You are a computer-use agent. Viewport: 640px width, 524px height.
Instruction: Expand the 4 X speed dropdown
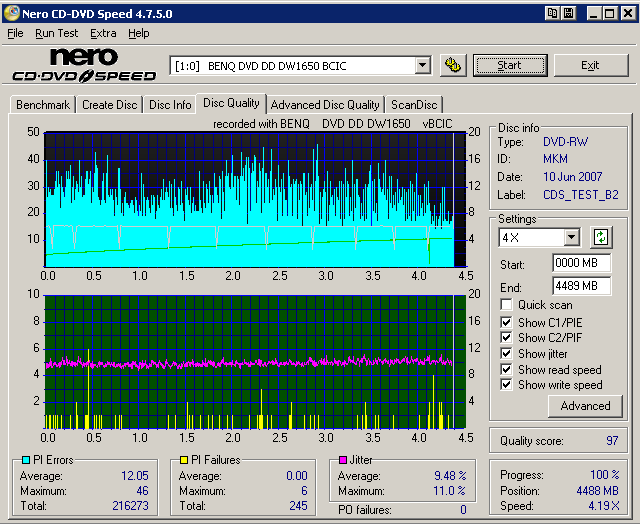[571, 237]
